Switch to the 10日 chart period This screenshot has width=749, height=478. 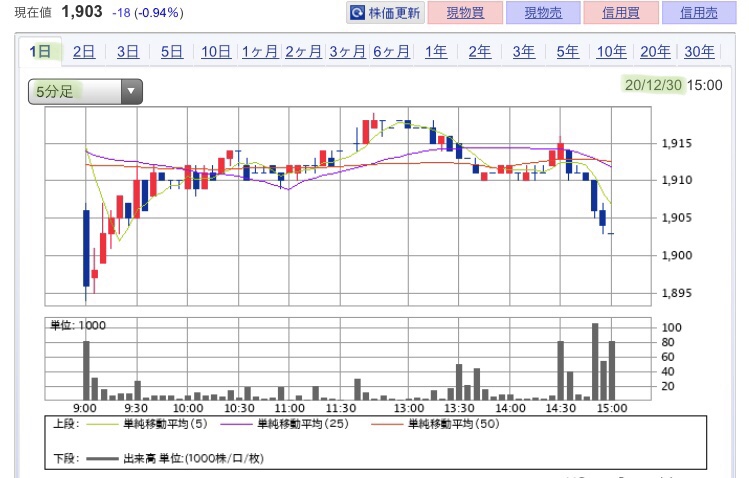tap(216, 52)
